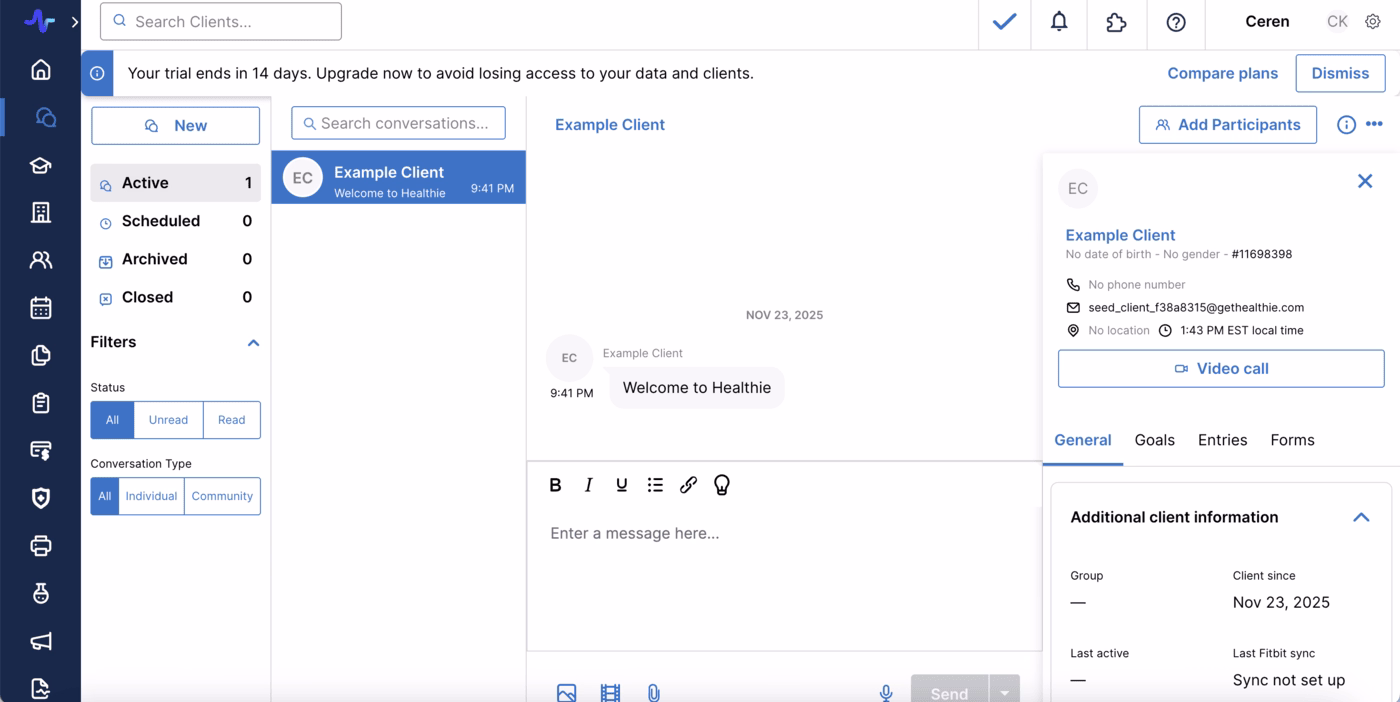
Task: Insert an image with the picture icon
Action: pyautogui.click(x=567, y=691)
